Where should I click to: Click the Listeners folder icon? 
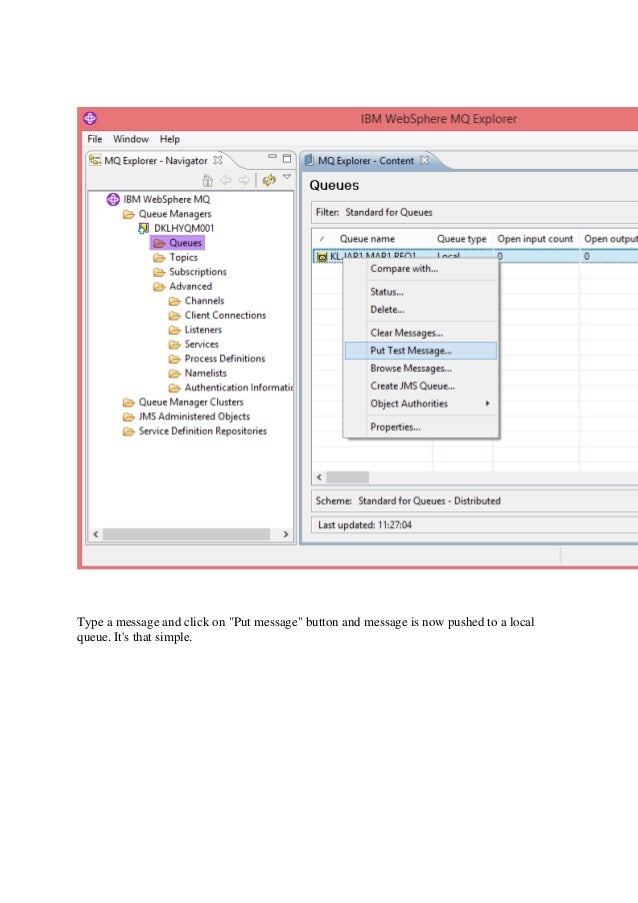point(174,330)
